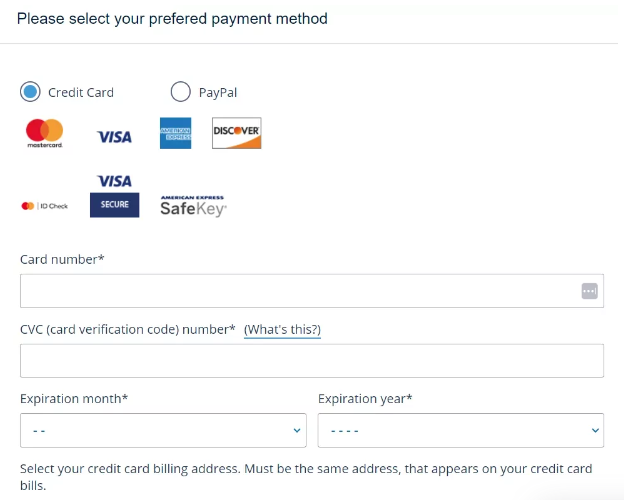This screenshot has width=624, height=500.
Task: Select the Credit Card radio button
Action: tap(30, 92)
